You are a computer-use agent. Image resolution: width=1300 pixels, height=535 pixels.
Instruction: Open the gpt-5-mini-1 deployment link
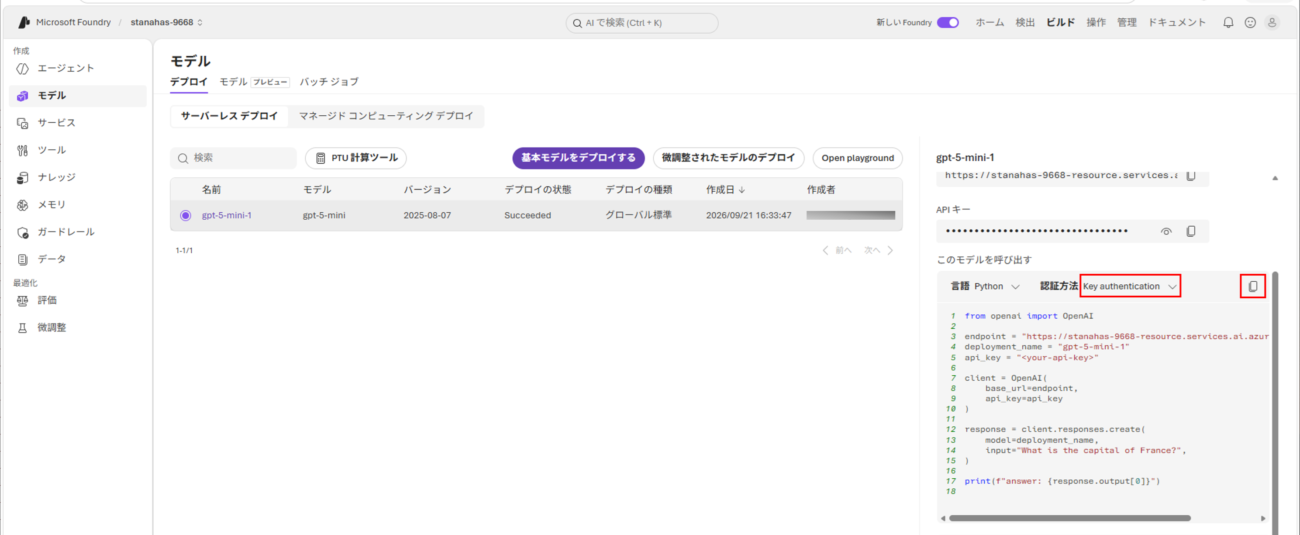click(227, 215)
